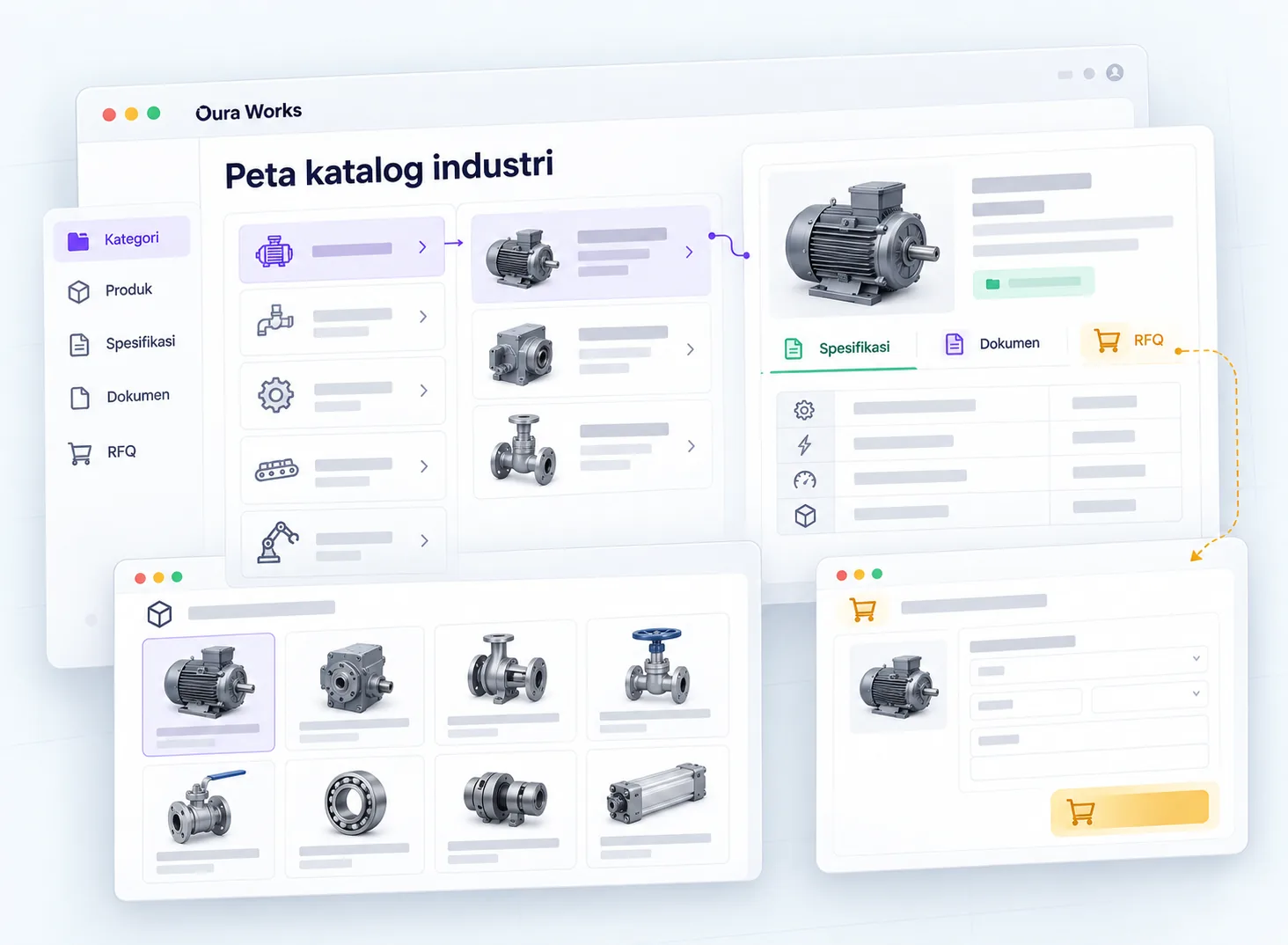Click the cube icon in specification table
This screenshot has height=945, width=1288.
(805, 516)
